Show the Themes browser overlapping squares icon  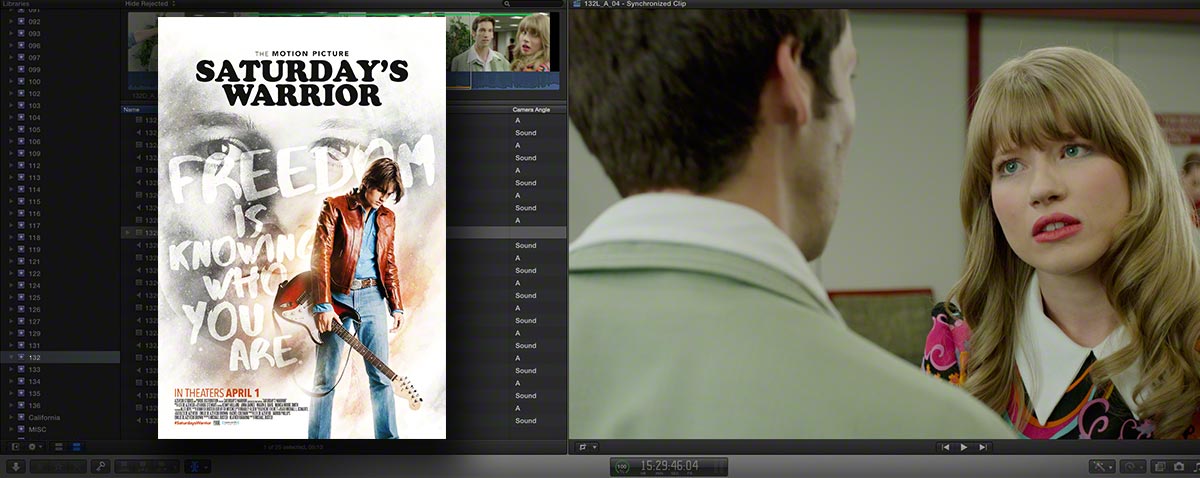1159,466
